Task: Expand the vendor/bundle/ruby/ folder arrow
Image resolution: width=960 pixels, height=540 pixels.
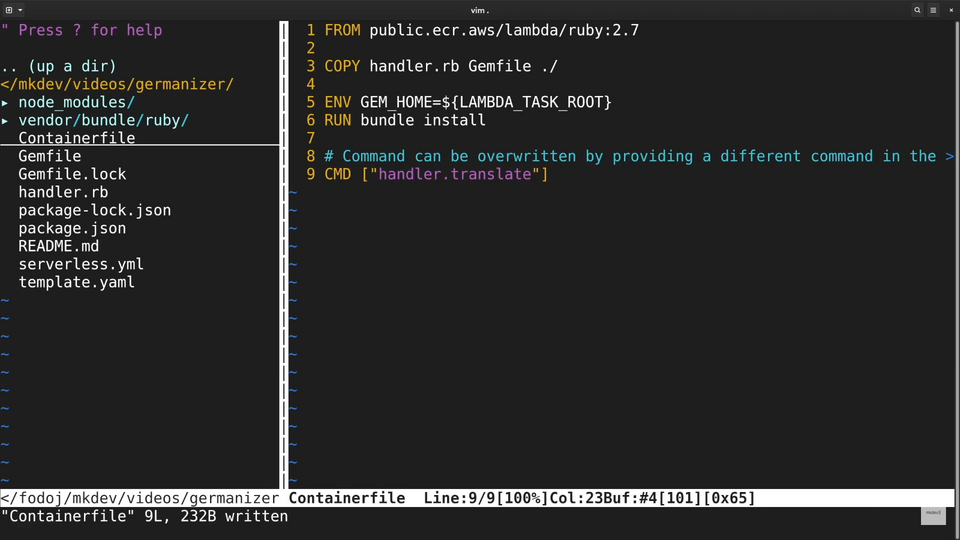Action: 5,121
